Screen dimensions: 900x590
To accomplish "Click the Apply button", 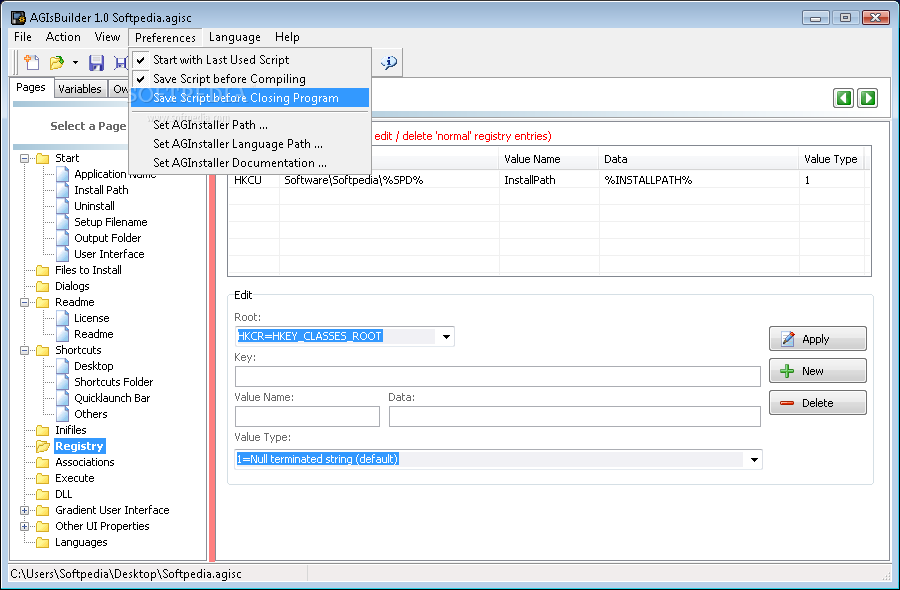I will click(817, 339).
